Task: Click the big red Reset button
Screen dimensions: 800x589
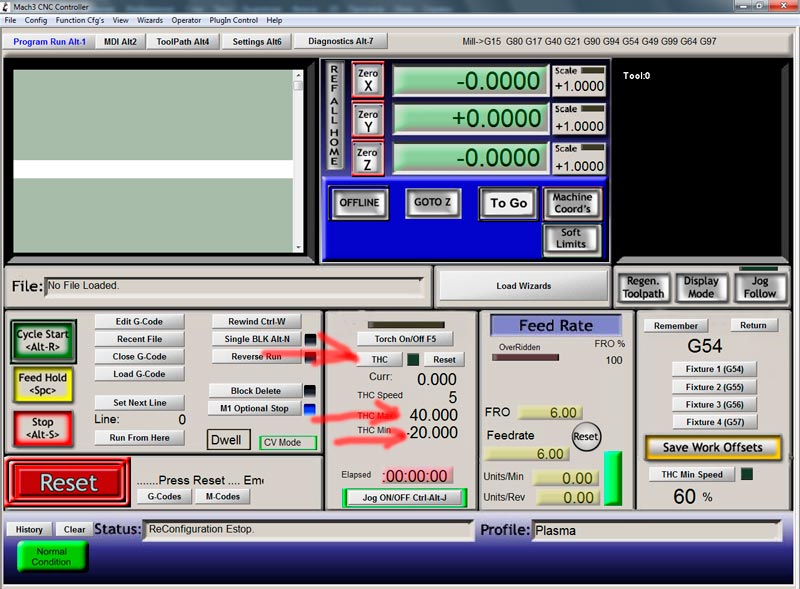Action: 68,482
